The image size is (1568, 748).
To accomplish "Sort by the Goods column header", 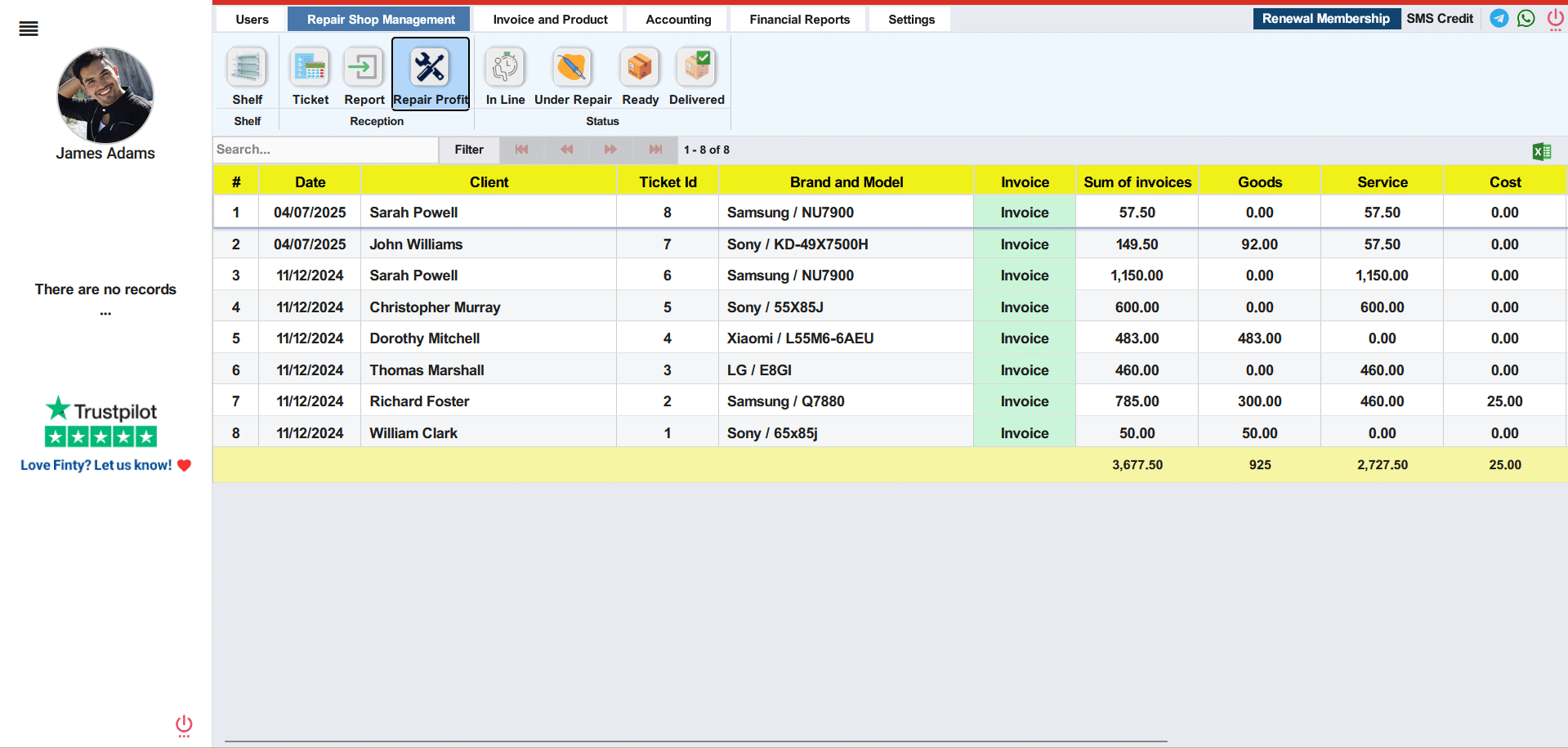I will tap(1260, 182).
